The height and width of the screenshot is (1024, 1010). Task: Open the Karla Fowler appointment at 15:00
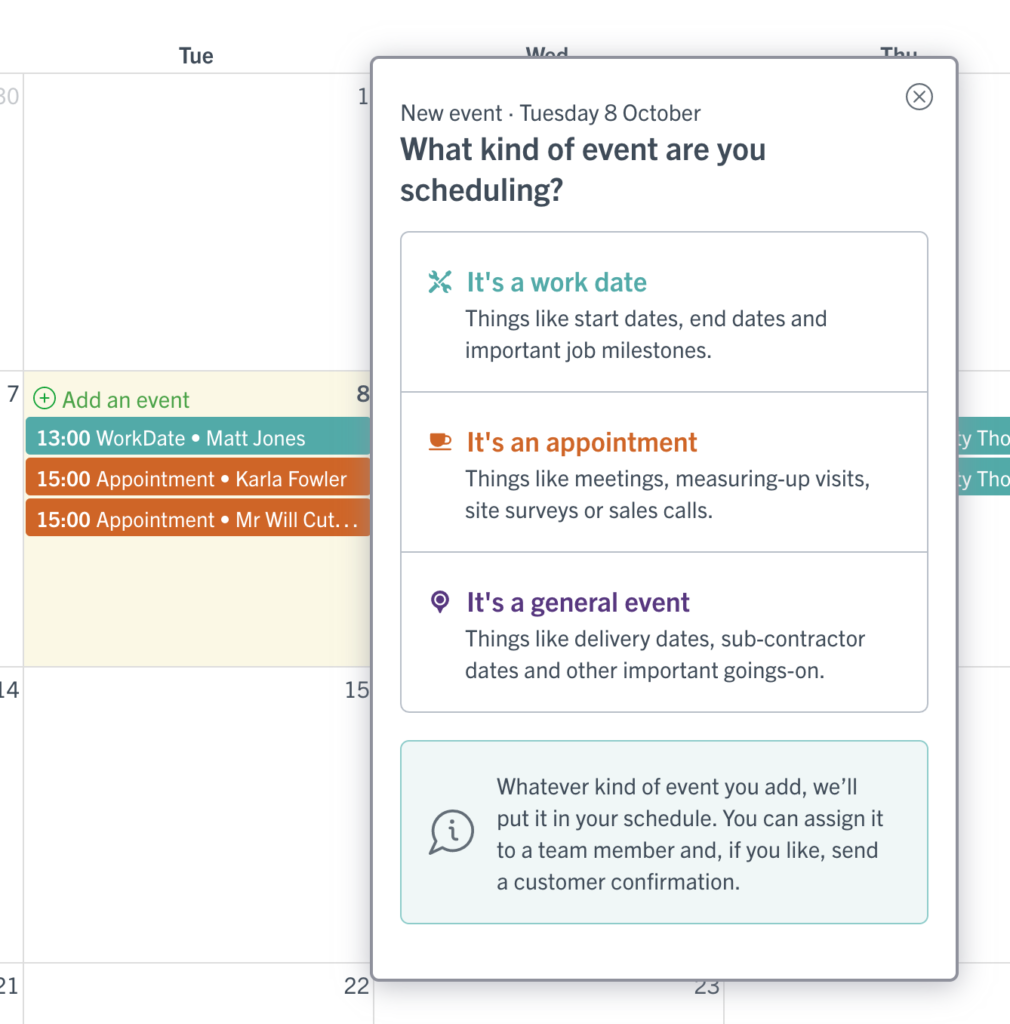pos(198,479)
